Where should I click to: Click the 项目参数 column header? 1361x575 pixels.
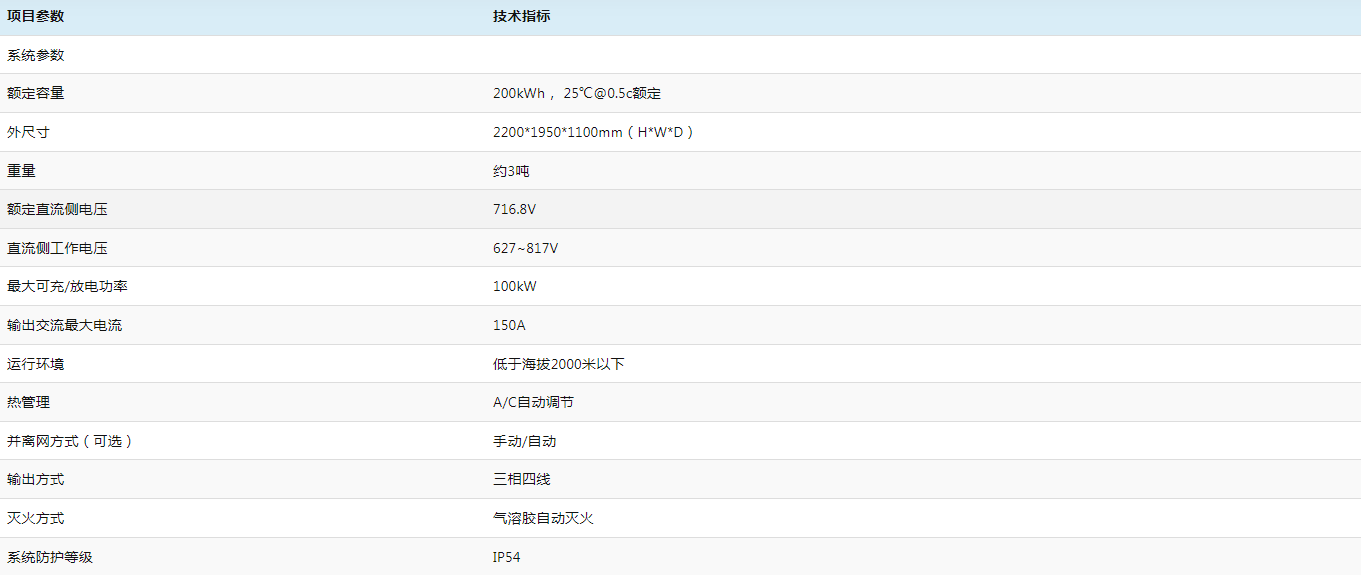pos(35,16)
